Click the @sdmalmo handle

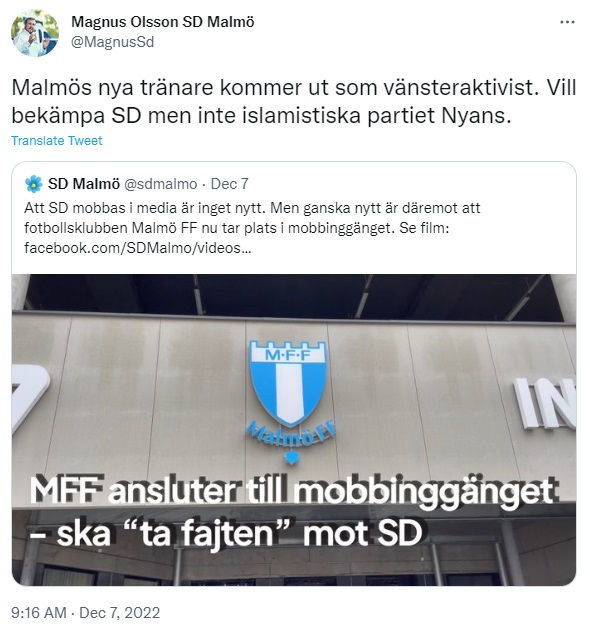coord(161,184)
